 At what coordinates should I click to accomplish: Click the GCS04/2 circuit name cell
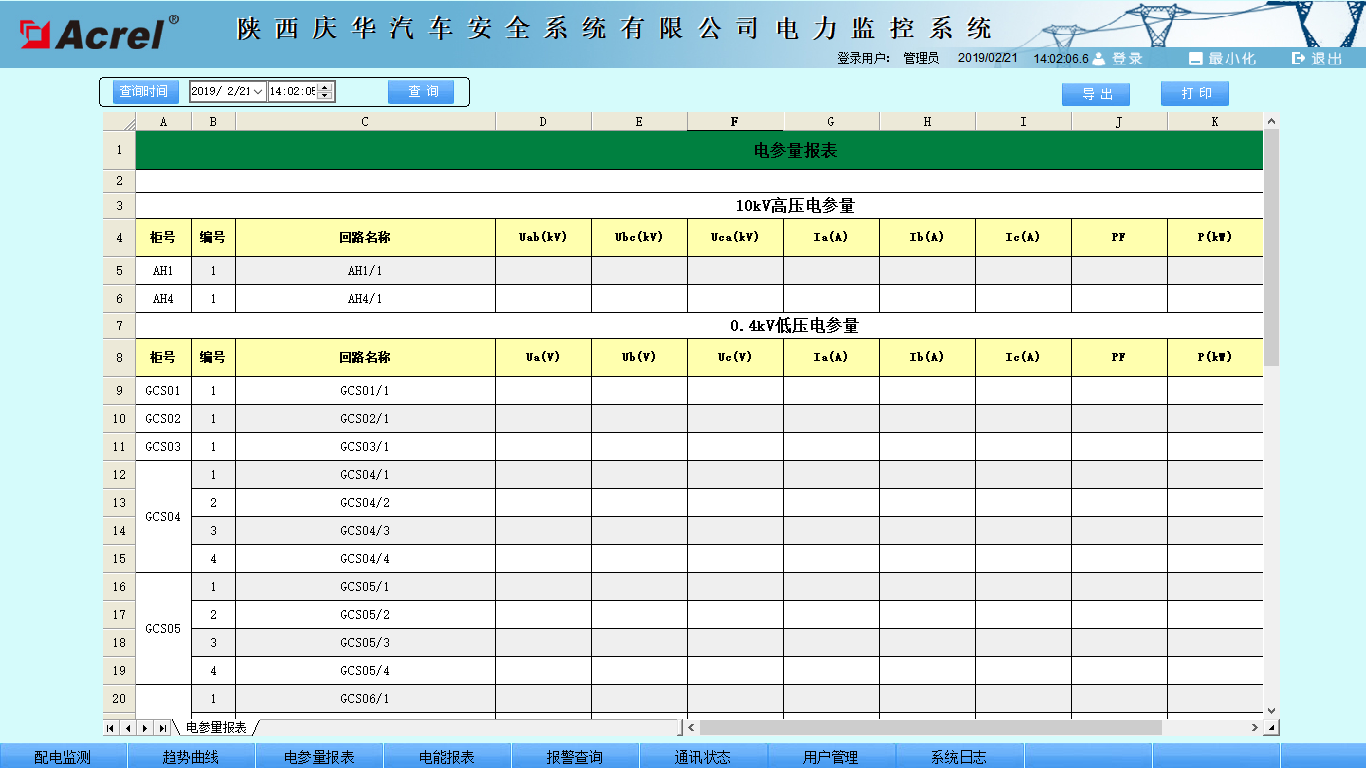(365, 503)
